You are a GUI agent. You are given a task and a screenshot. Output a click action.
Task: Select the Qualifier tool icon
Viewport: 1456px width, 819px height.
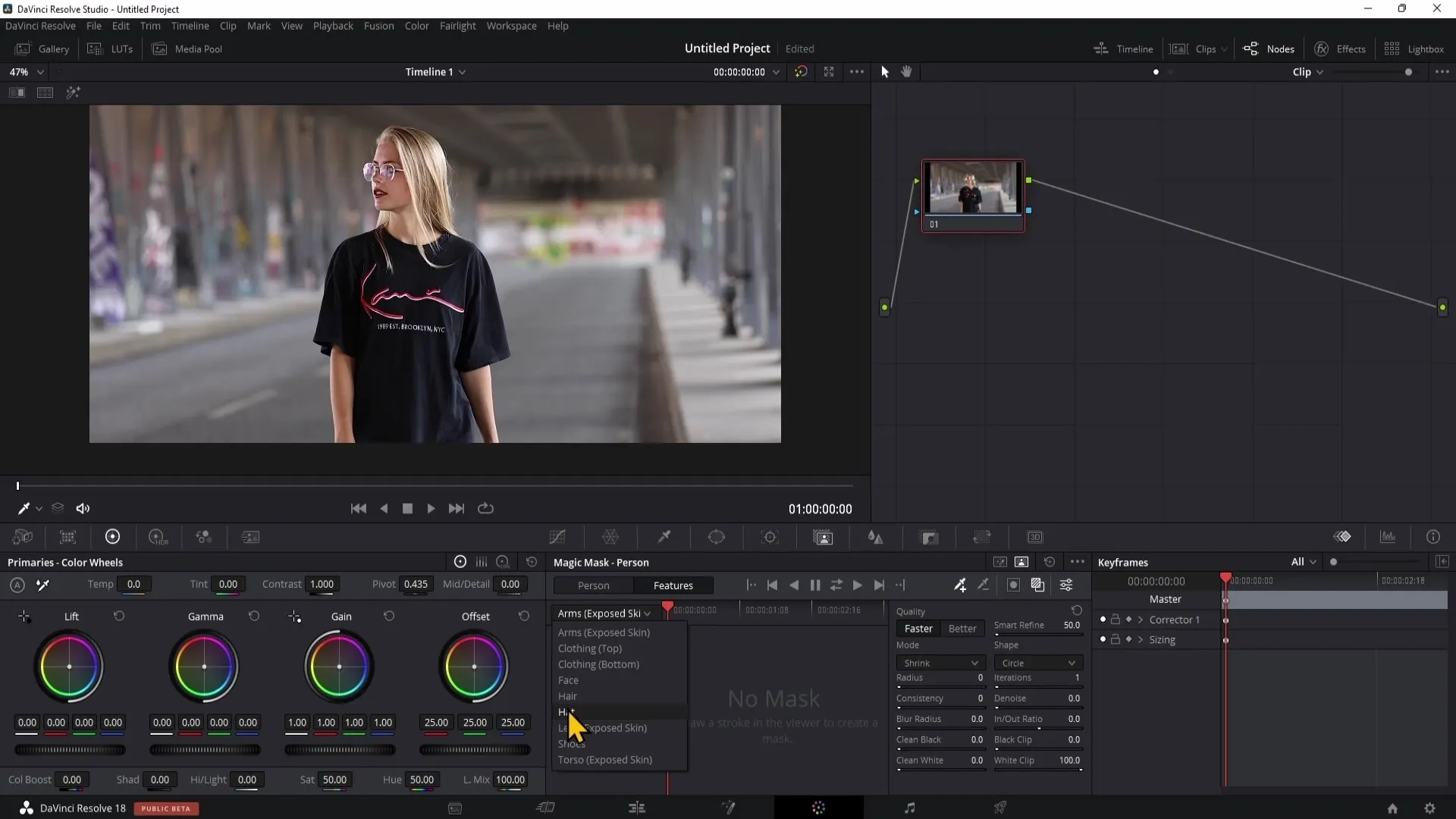click(x=665, y=538)
